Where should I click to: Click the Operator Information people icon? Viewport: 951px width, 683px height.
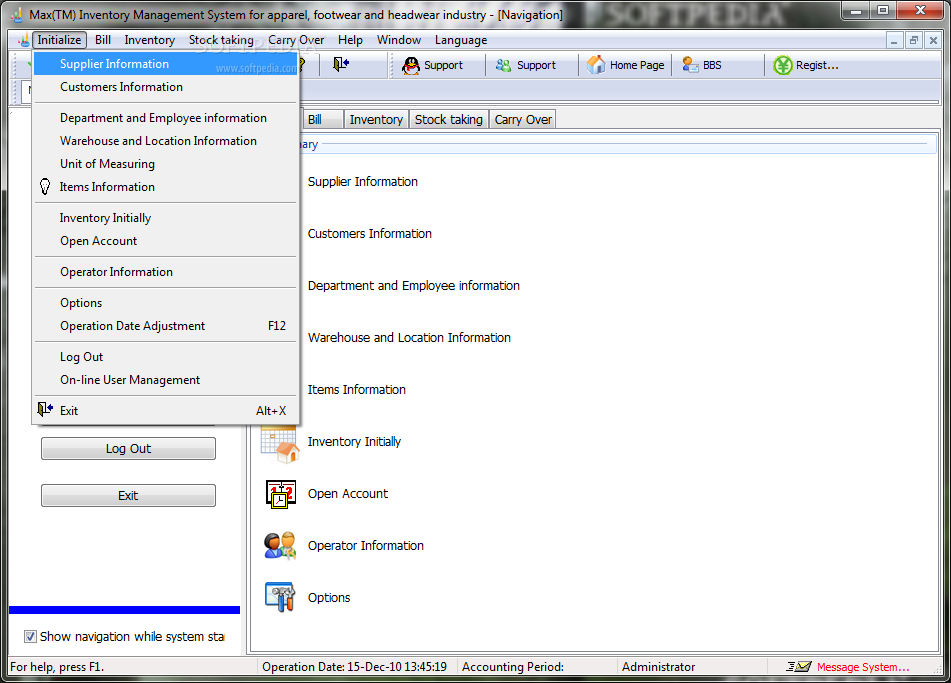(x=280, y=545)
